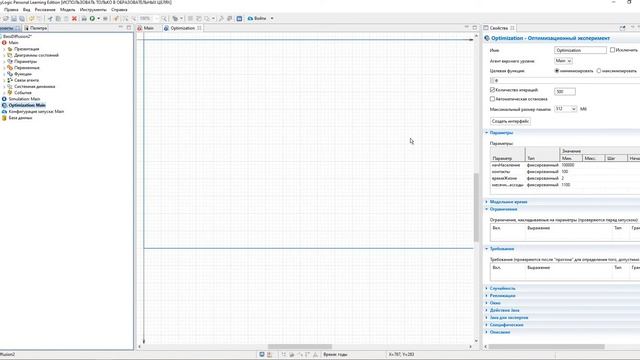Viewport: 640px width, 360px height.
Task: Click the red Delete X toolbar icon
Action: (x=74, y=18)
